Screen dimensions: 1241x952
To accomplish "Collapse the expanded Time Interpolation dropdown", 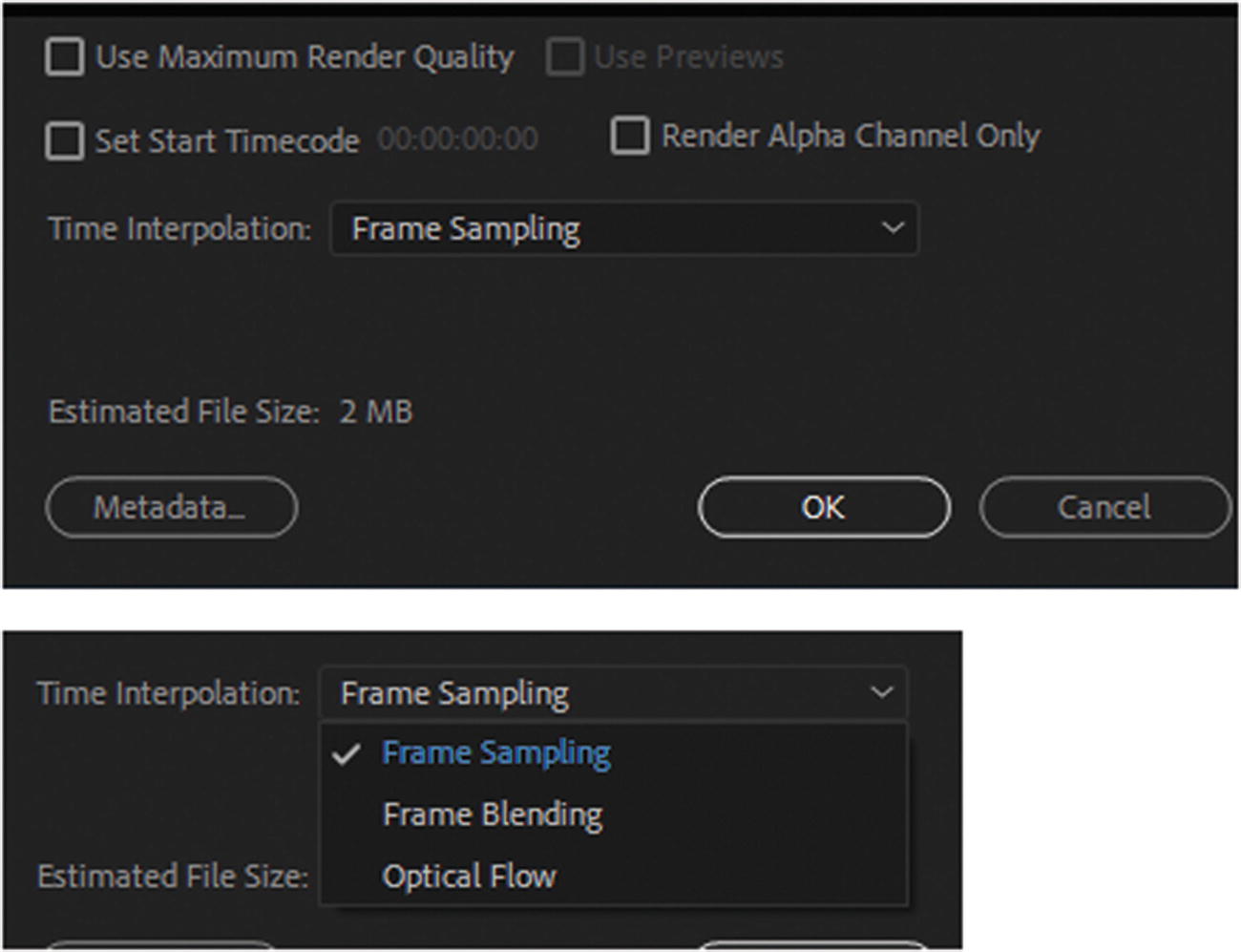I will [611, 693].
